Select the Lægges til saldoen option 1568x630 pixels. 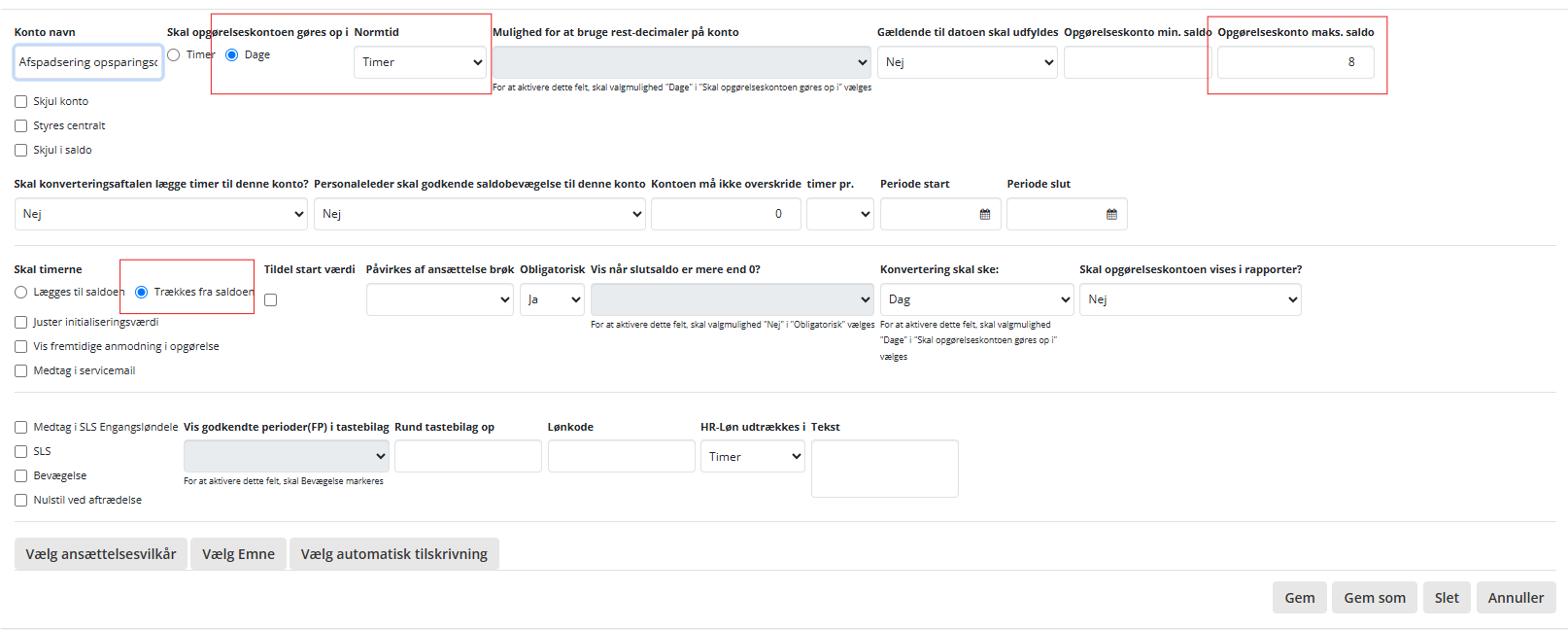click(x=21, y=293)
